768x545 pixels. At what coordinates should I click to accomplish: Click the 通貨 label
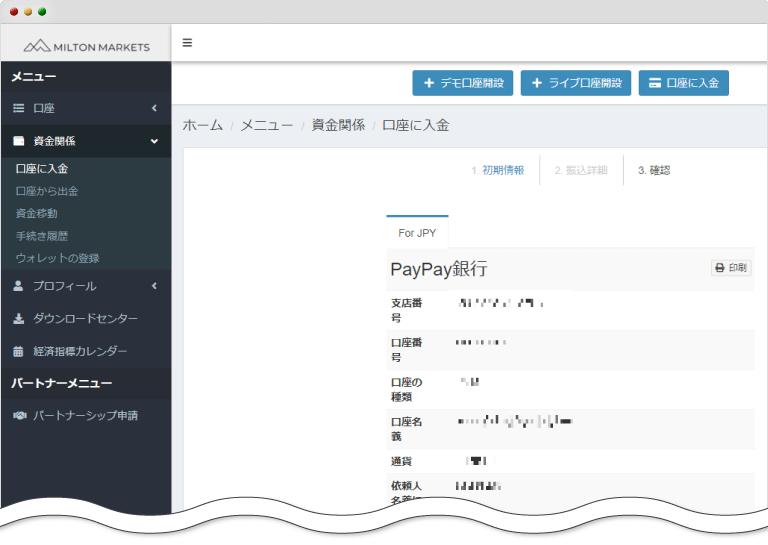click(401, 461)
